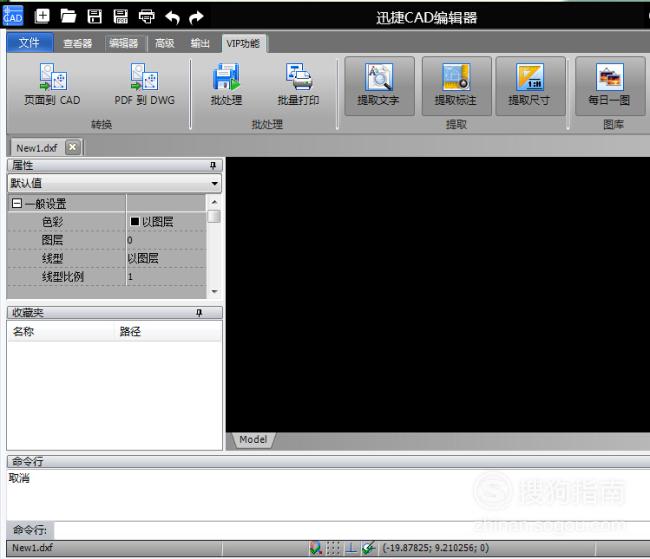The height and width of the screenshot is (559, 650).
Task: Switch to the 编辑器 tab
Action: (x=124, y=43)
